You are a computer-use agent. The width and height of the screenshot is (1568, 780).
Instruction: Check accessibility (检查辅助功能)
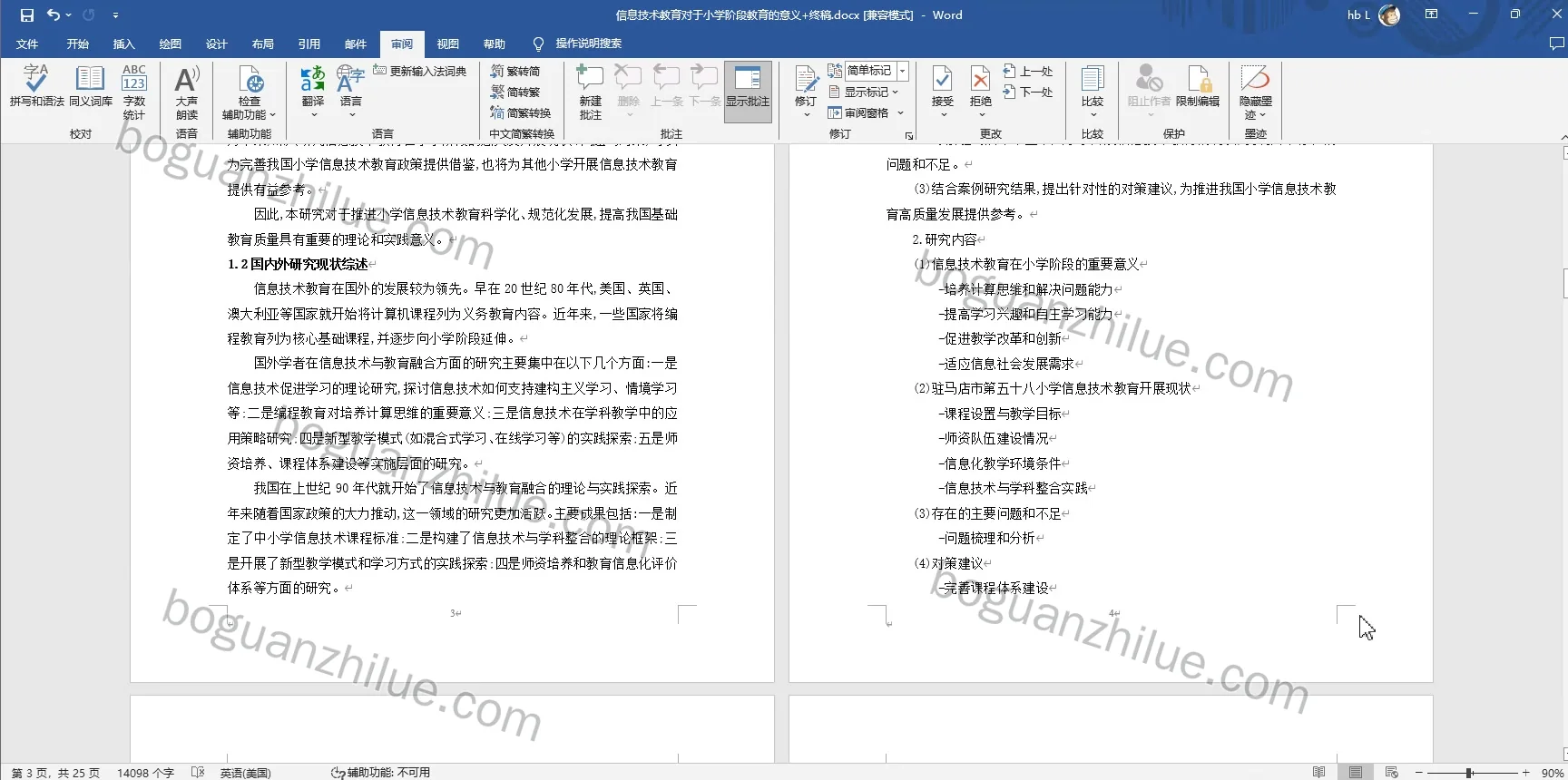(x=250, y=92)
